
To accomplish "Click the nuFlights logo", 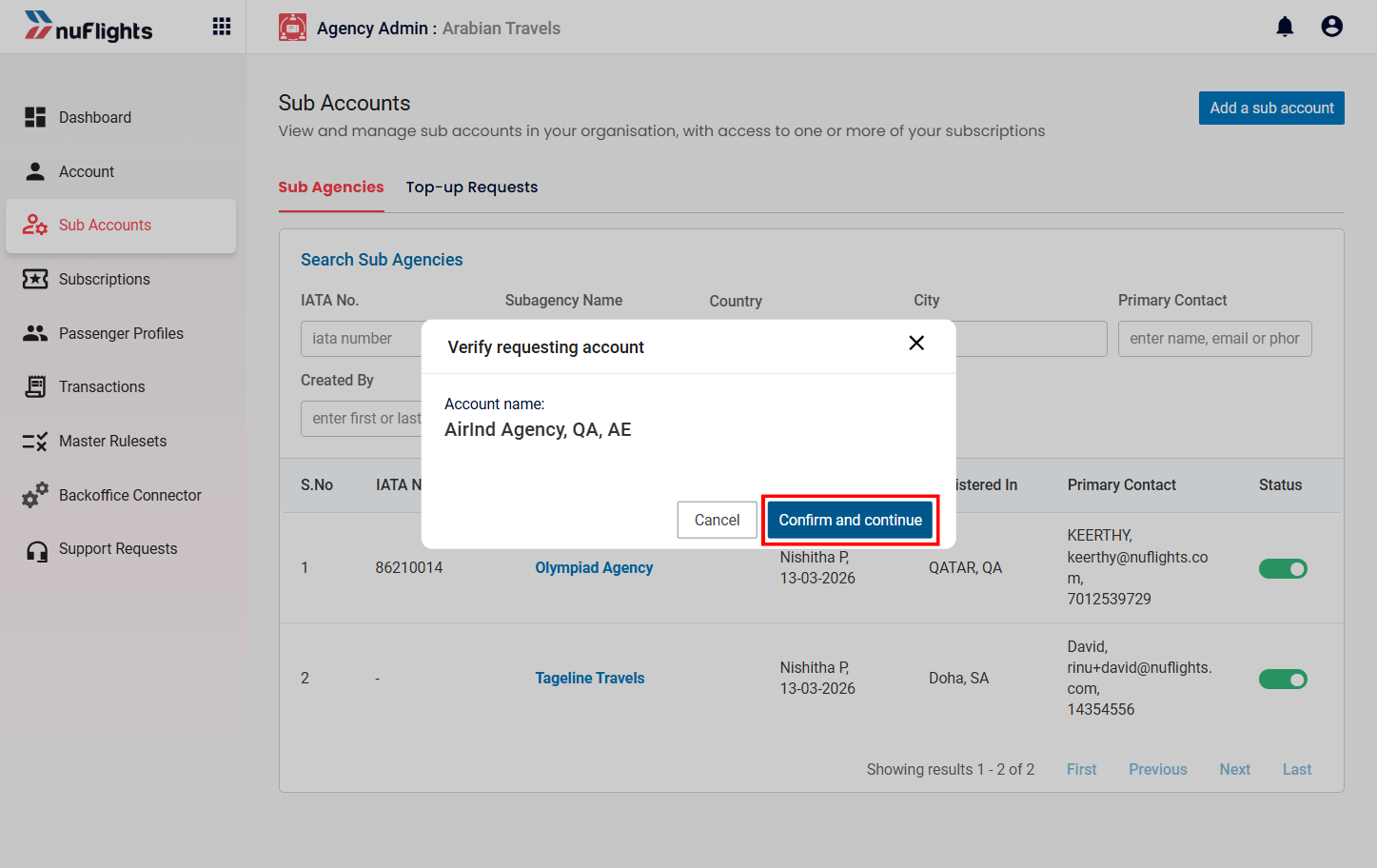I will coord(89,27).
